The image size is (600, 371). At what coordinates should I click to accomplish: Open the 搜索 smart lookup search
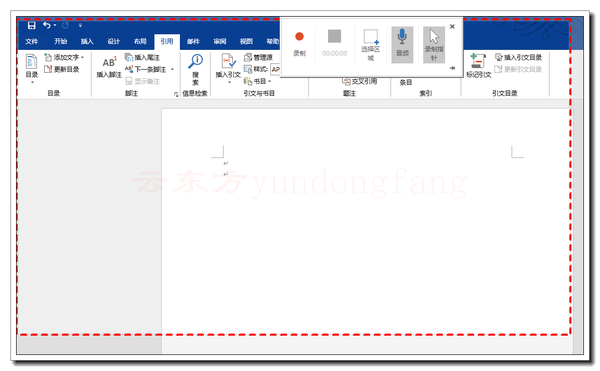click(196, 70)
